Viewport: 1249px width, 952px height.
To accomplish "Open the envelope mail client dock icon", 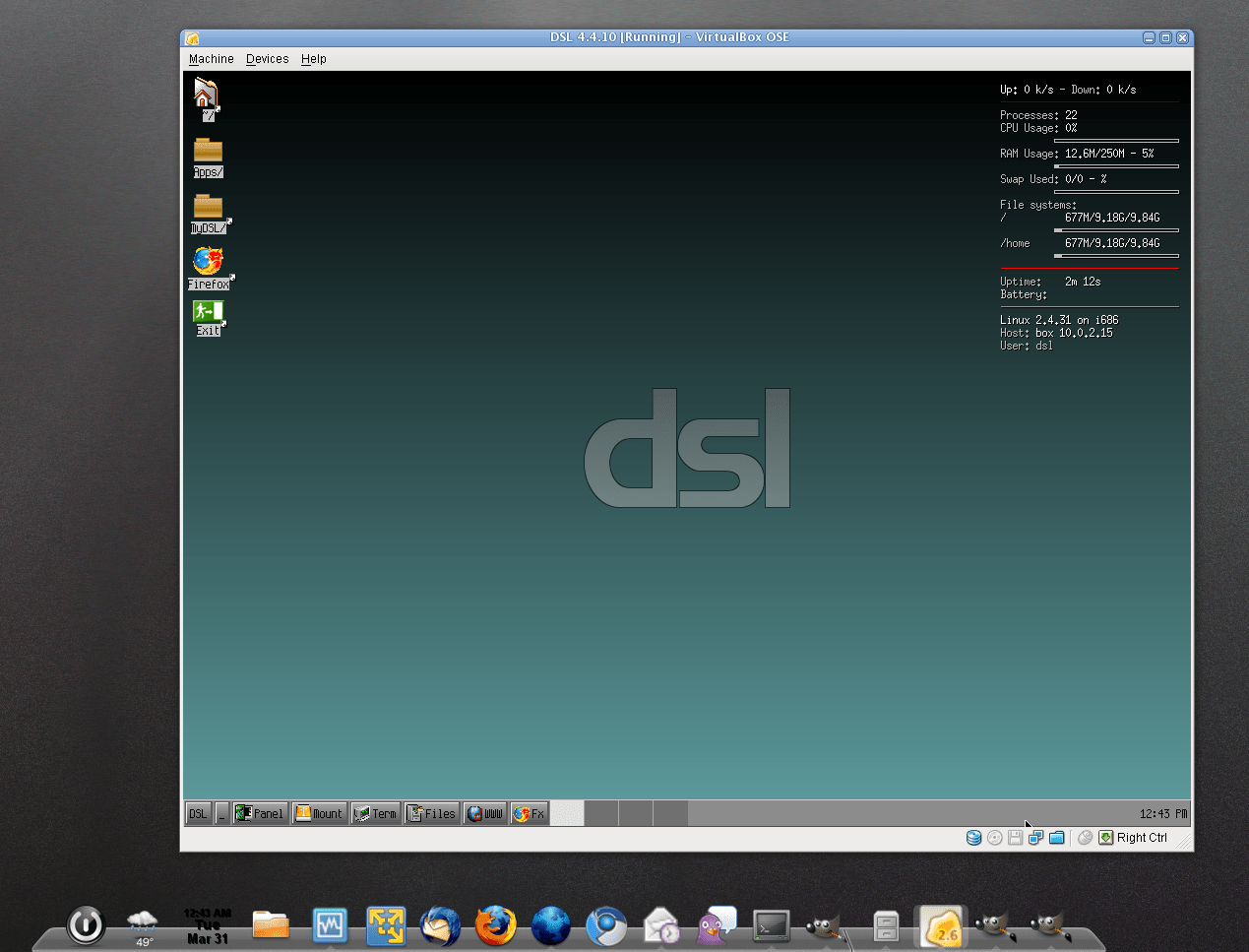I will point(661,926).
